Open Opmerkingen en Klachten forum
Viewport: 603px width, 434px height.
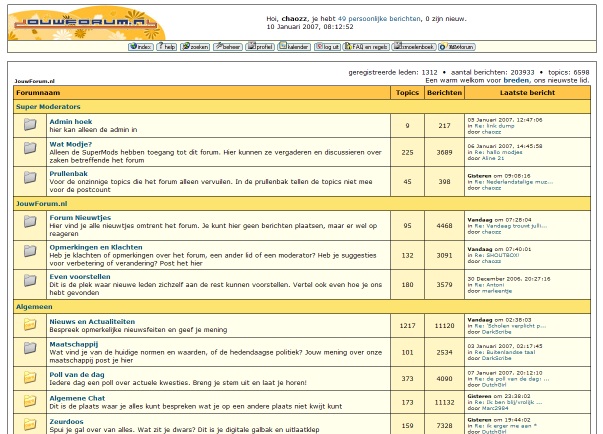96,246
